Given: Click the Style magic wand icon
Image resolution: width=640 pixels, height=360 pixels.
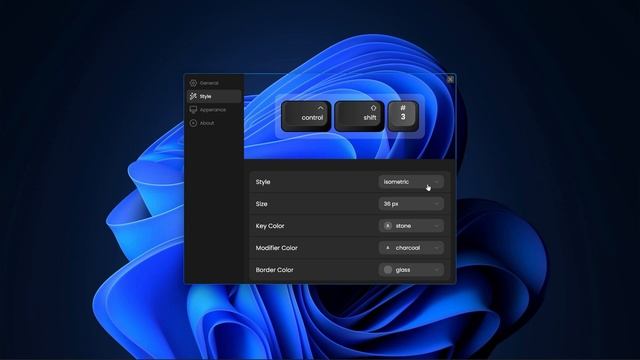Looking at the screenshot, I should pos(193,96).
